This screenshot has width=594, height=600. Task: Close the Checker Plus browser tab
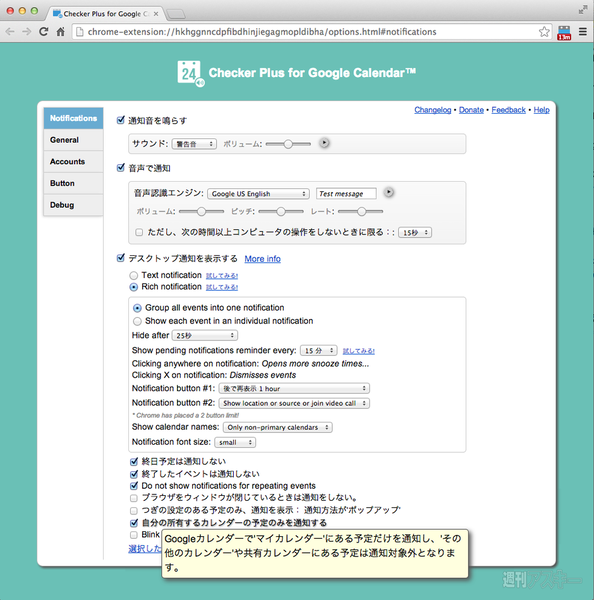click(156, 14)
